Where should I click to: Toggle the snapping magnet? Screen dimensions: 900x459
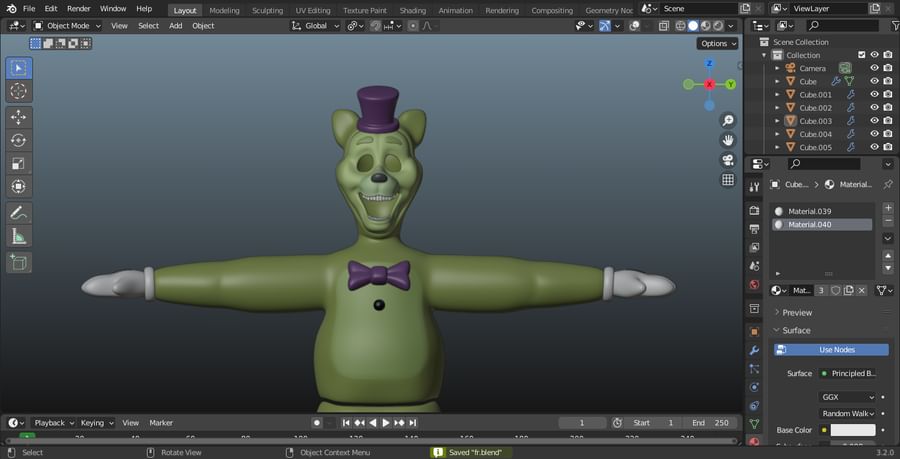pos(375,26)
